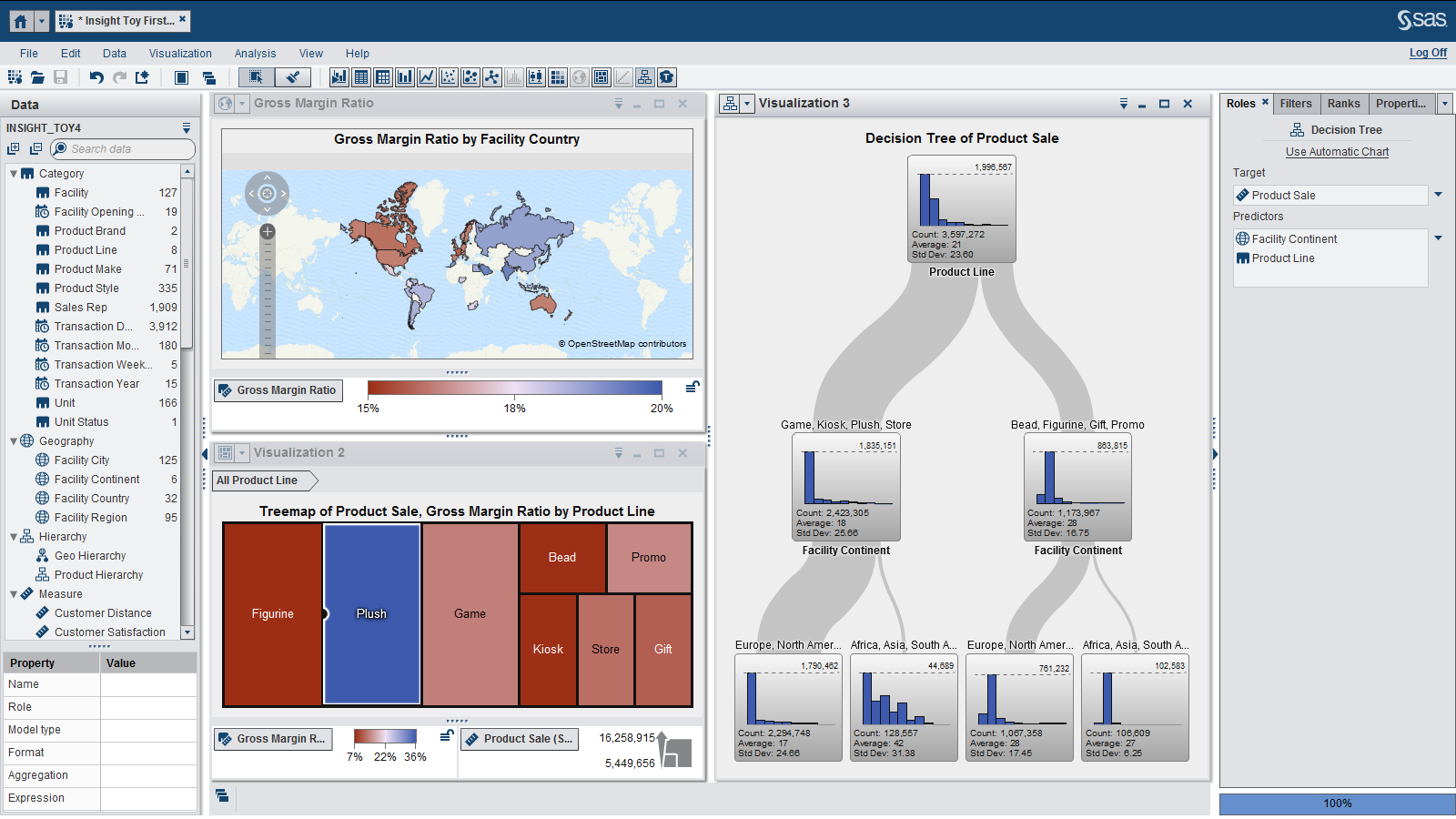Open the Visualization menu

(180, 54)
